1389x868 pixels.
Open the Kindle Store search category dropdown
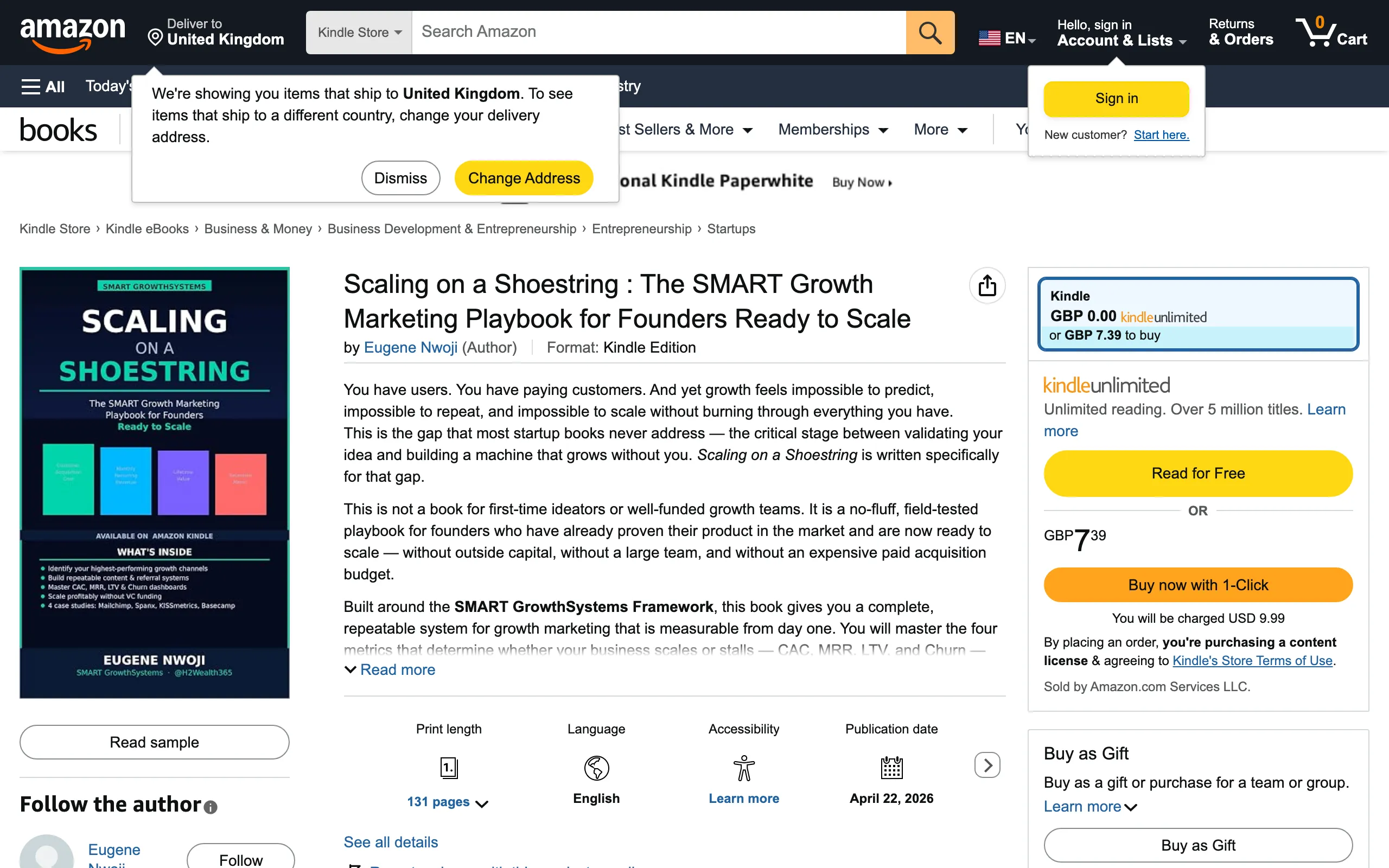point(359,33)
